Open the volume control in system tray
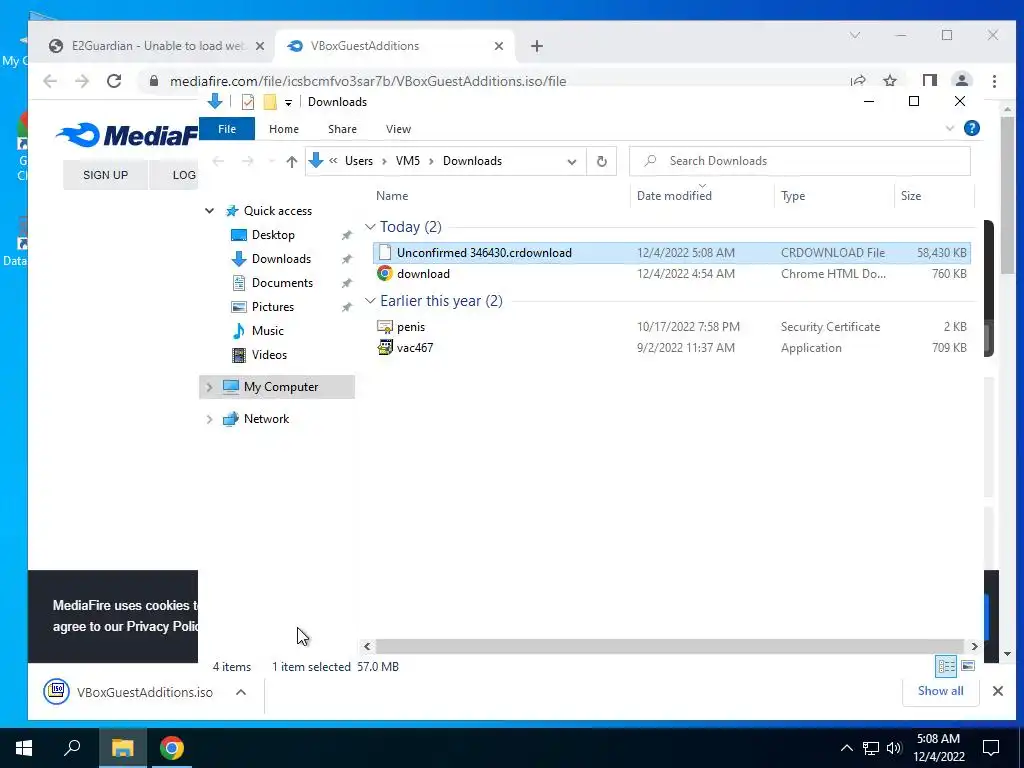This screenshot has height=768, width=1024. pyautogui.click(x=894, y=748)
